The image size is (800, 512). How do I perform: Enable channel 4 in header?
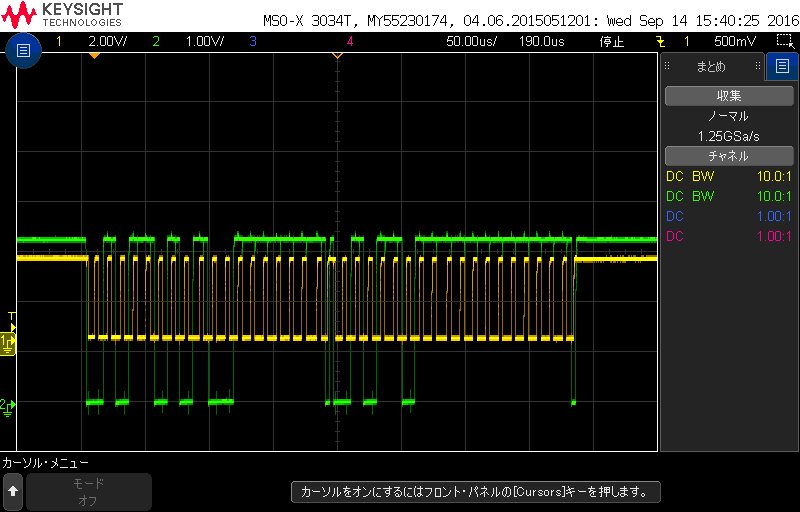tap(349, 41)
